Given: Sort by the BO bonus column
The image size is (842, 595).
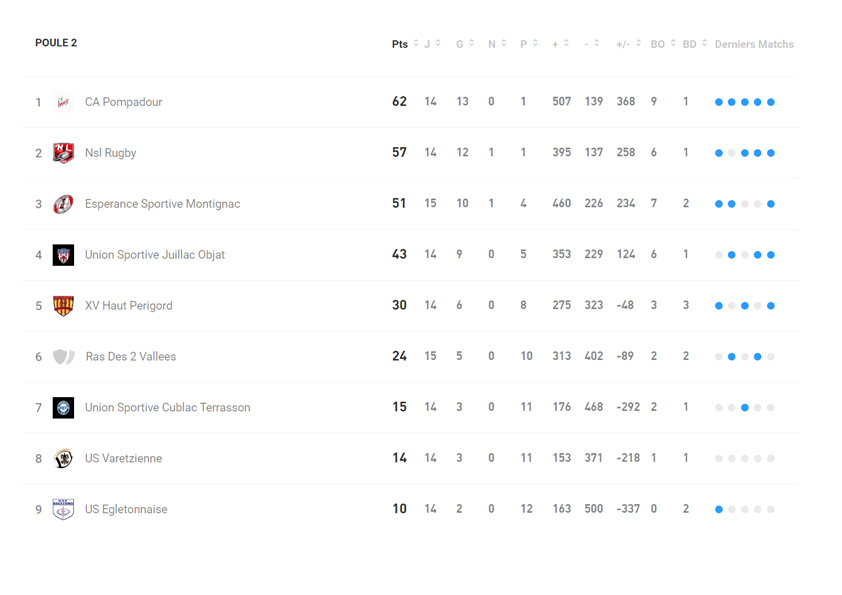Looking at the screenshot, I should [663, 44].
